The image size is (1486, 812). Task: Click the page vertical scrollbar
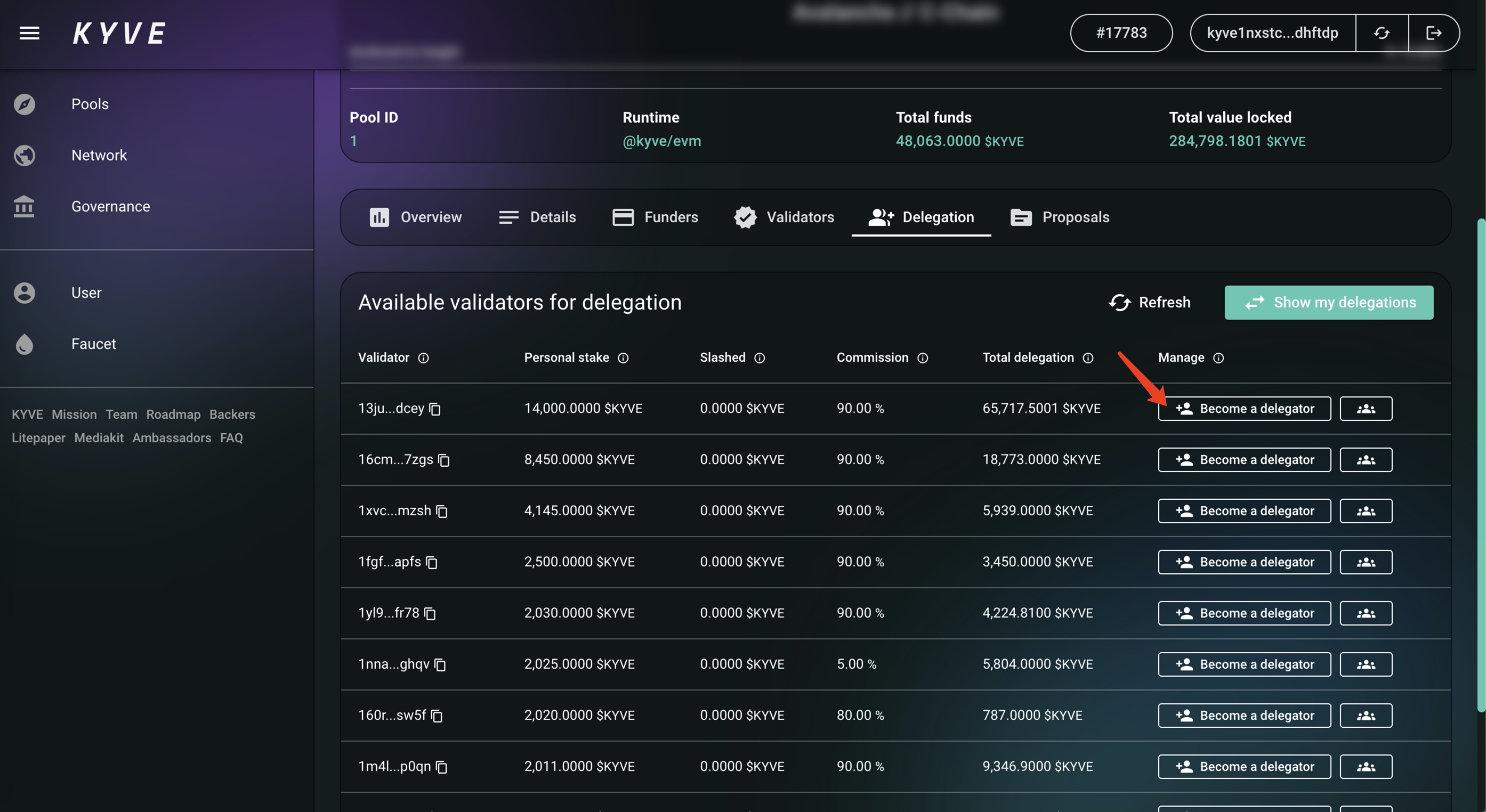point(1481,461)
